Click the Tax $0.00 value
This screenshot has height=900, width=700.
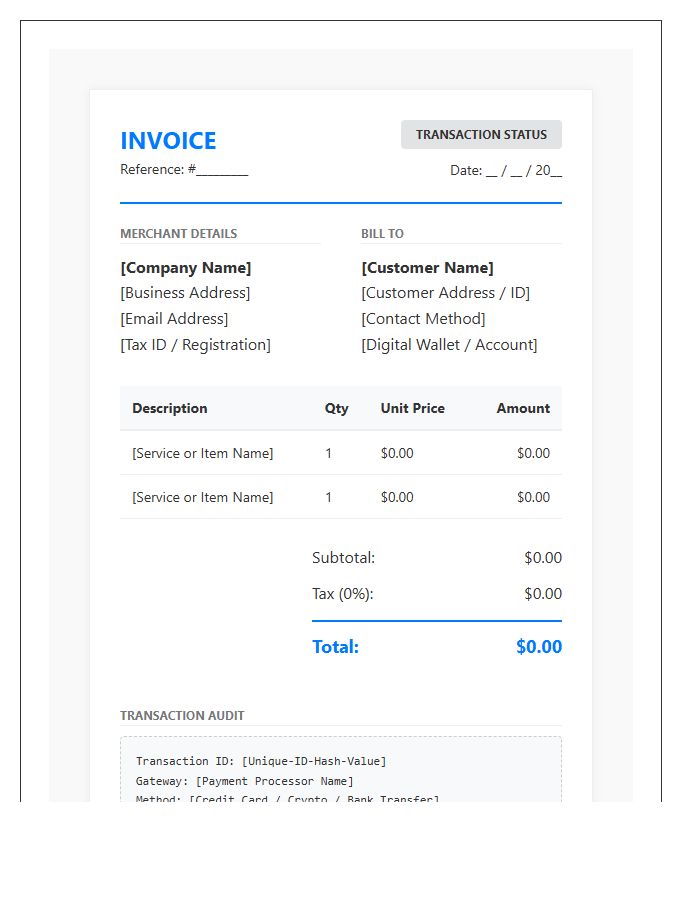543,594
